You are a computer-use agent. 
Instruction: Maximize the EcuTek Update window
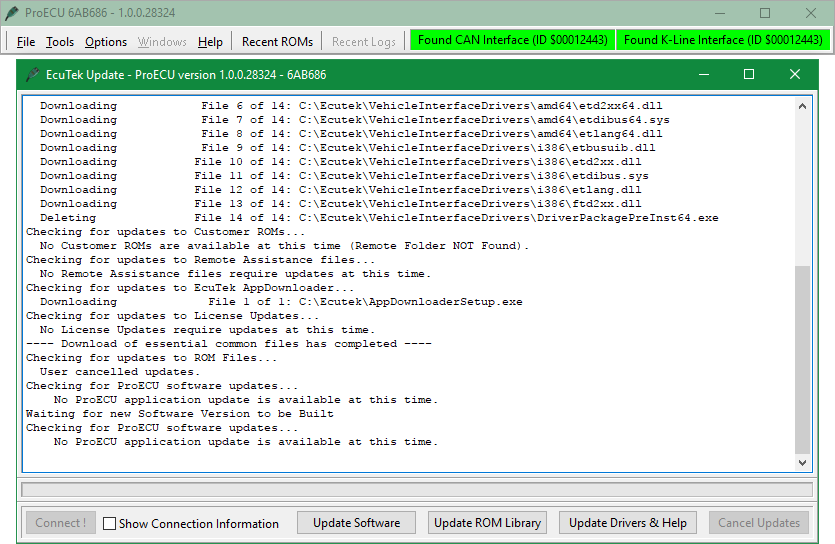(749, 75)
